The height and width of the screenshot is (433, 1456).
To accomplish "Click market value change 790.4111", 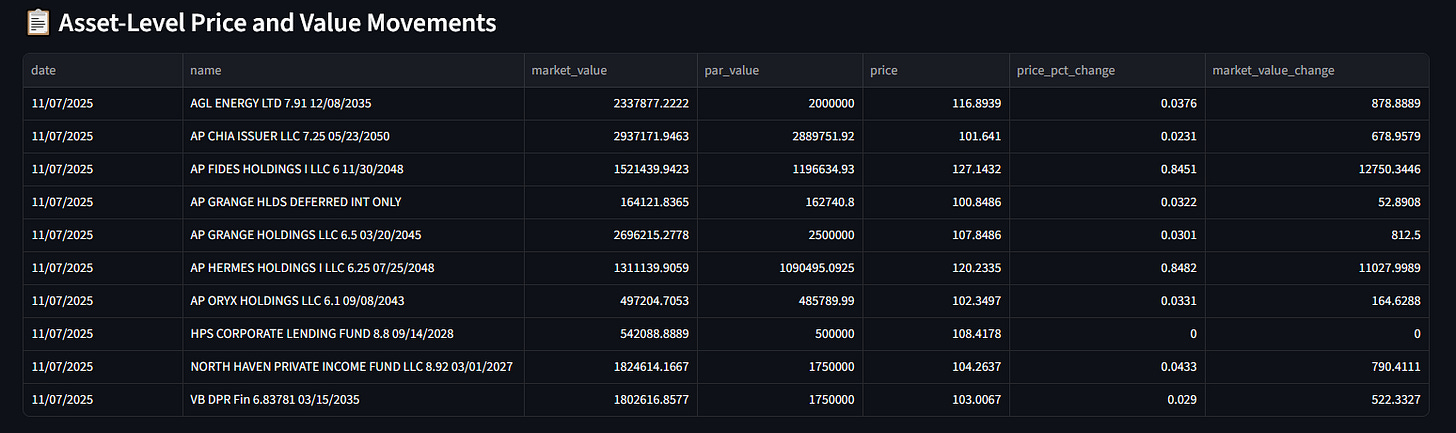I will (x=1317, y=367).
